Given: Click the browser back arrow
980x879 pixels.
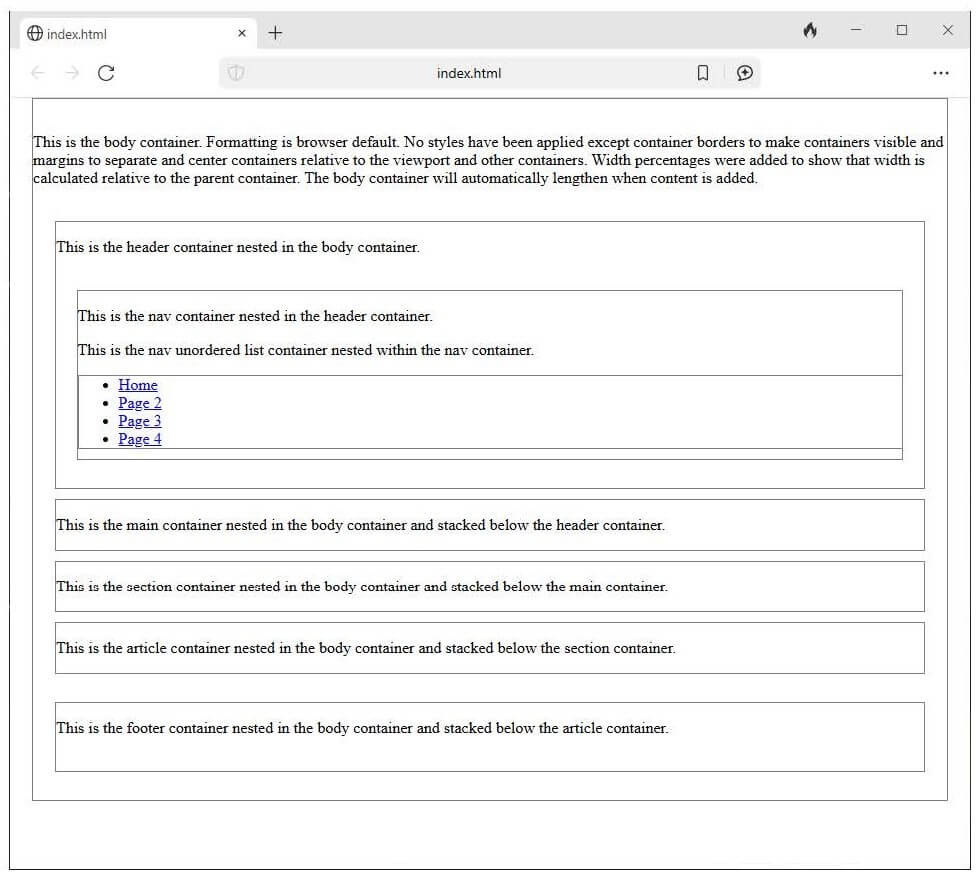Looking at the screenshot, I should click(38, 73).
